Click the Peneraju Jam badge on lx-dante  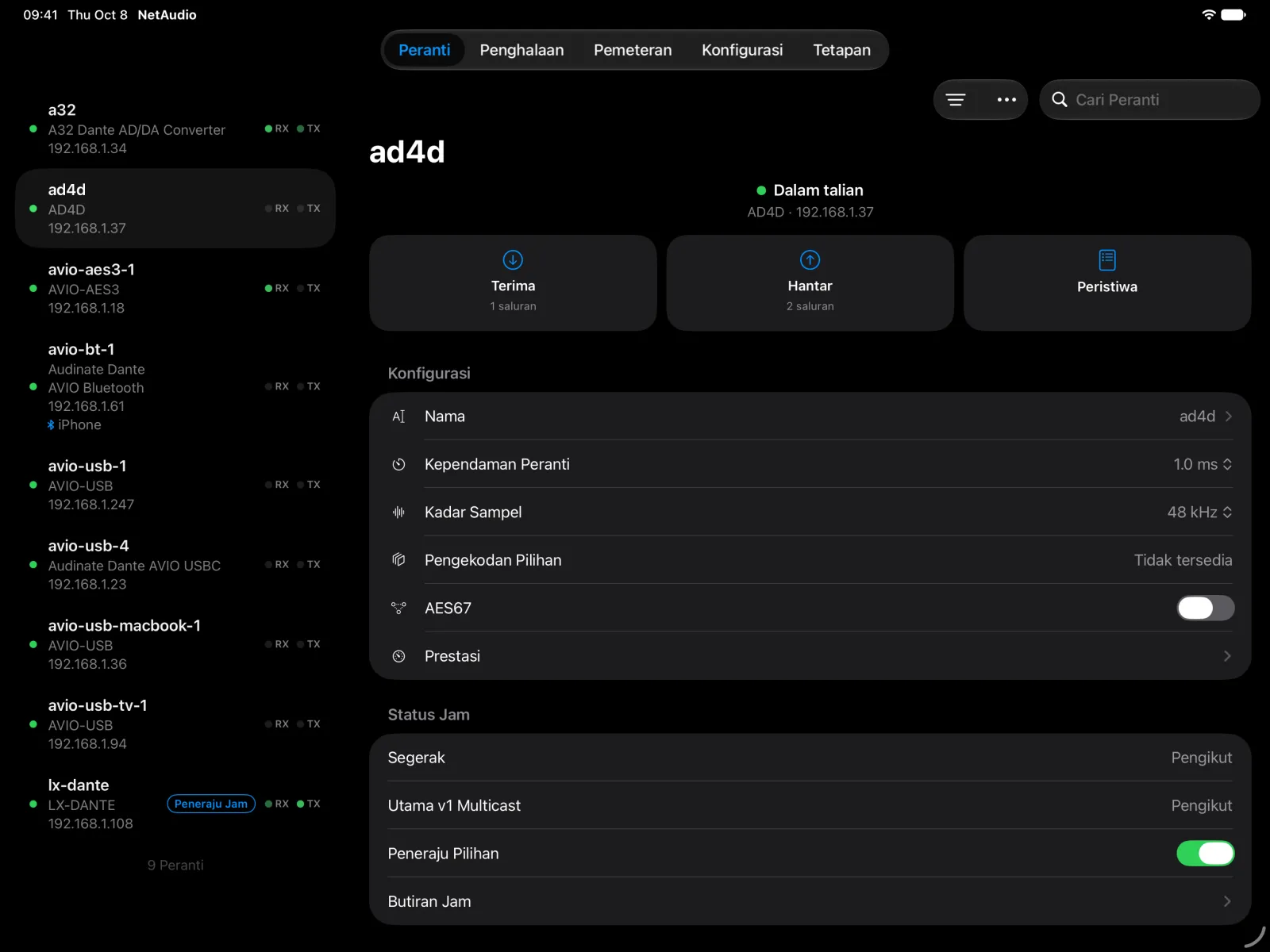click(211, 804)
